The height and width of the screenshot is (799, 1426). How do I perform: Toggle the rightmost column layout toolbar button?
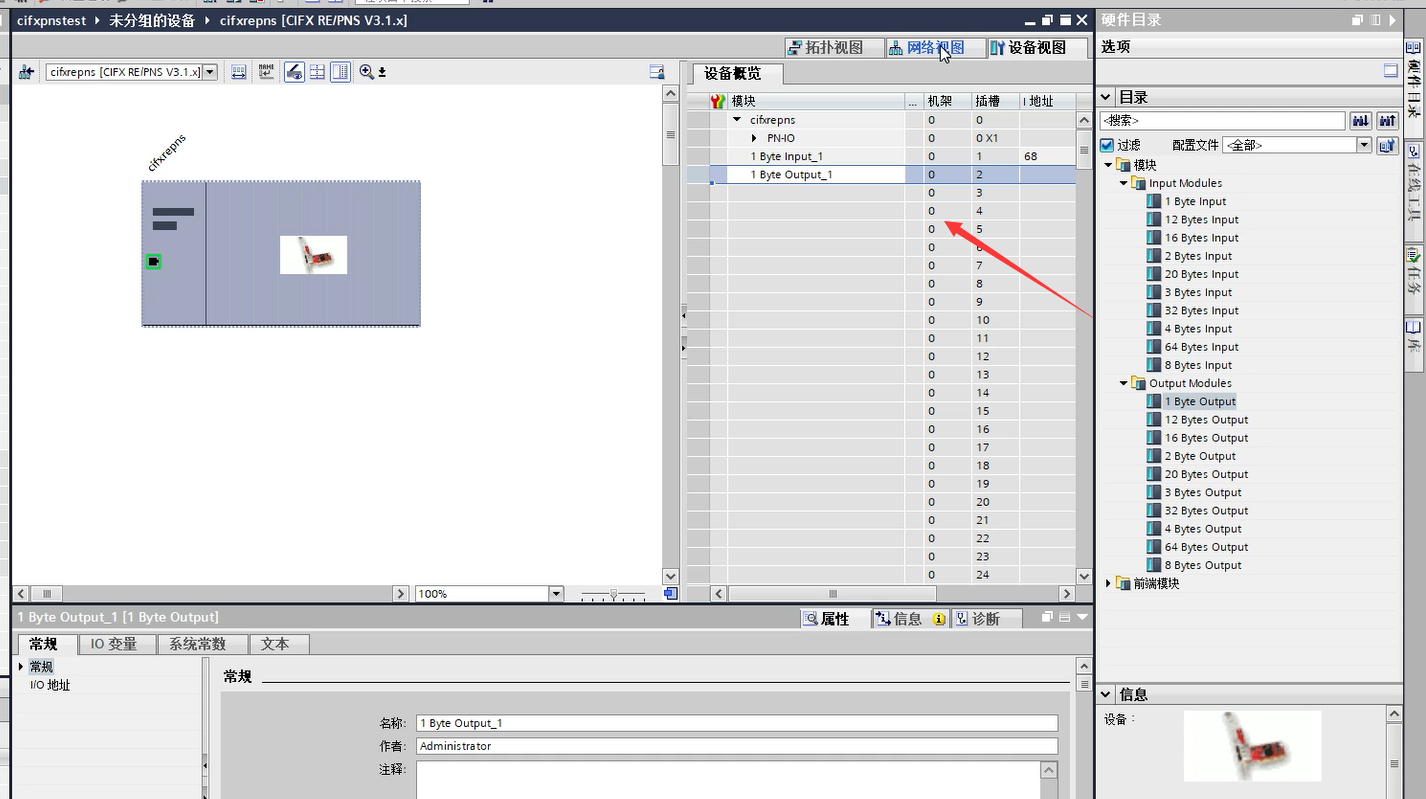pyautogui.click(x=341, y=72)
